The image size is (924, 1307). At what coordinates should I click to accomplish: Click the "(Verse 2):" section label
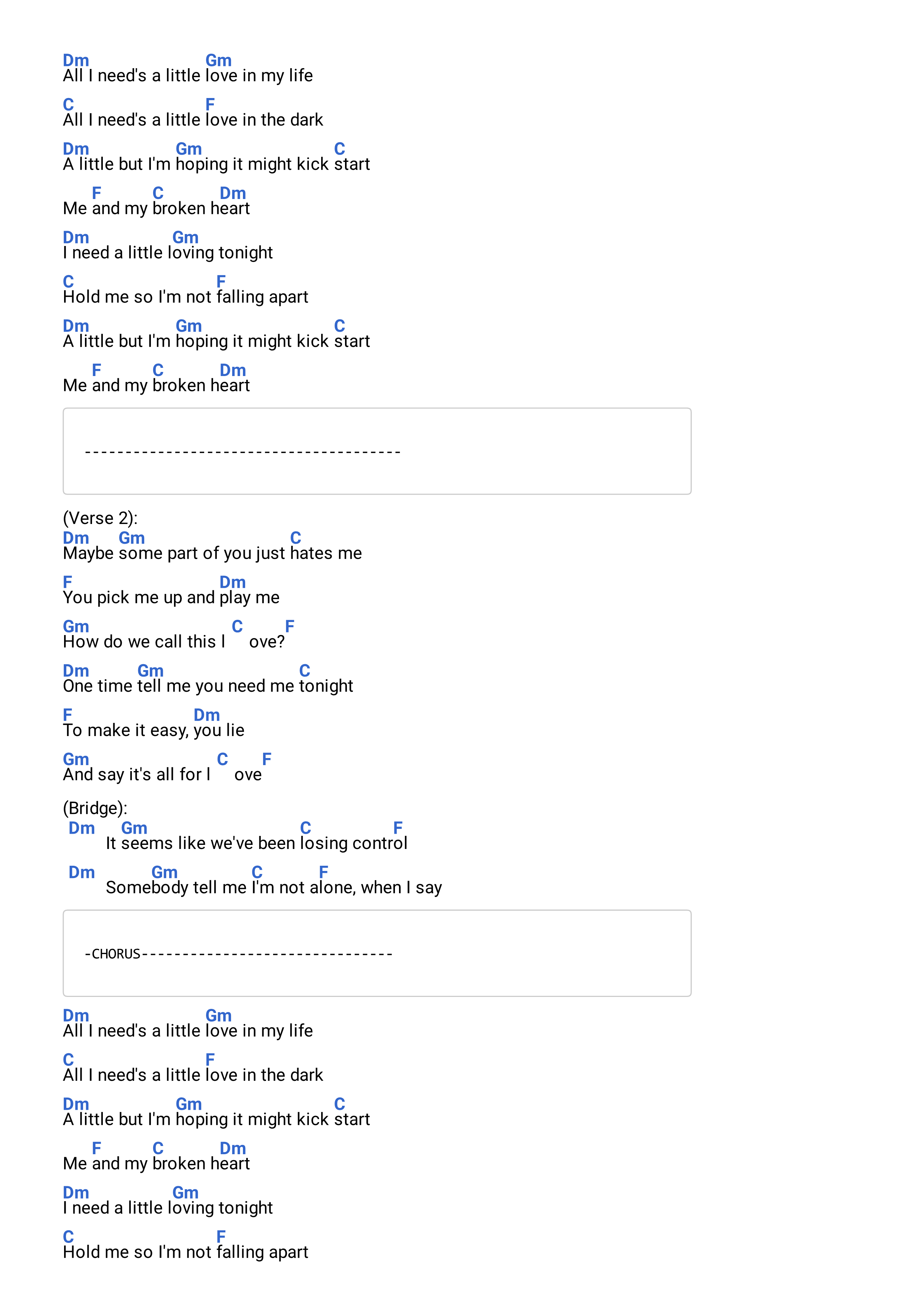(x=100, y=518)
